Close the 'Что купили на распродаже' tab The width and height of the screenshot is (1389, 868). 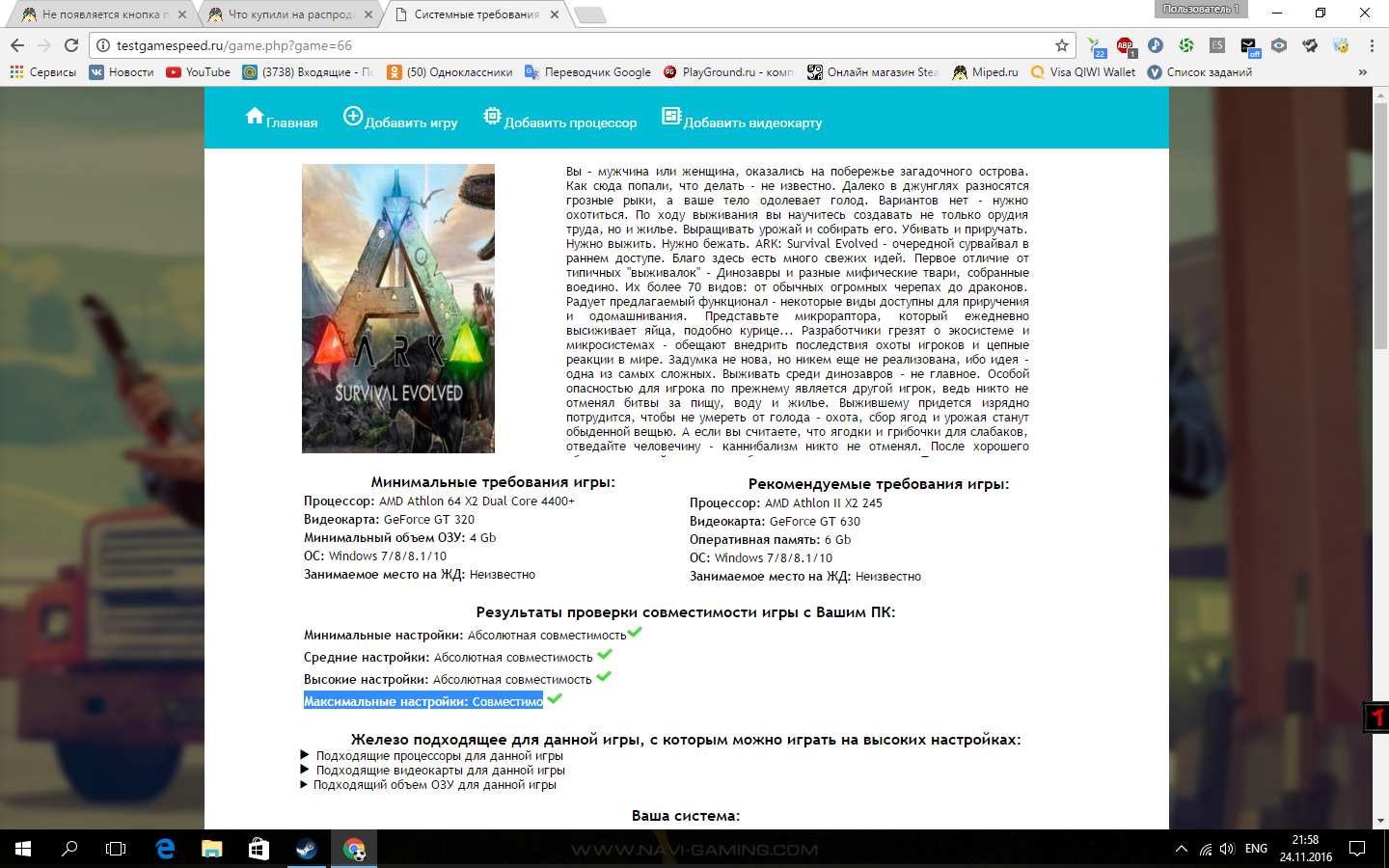click(x=368, y=14)
